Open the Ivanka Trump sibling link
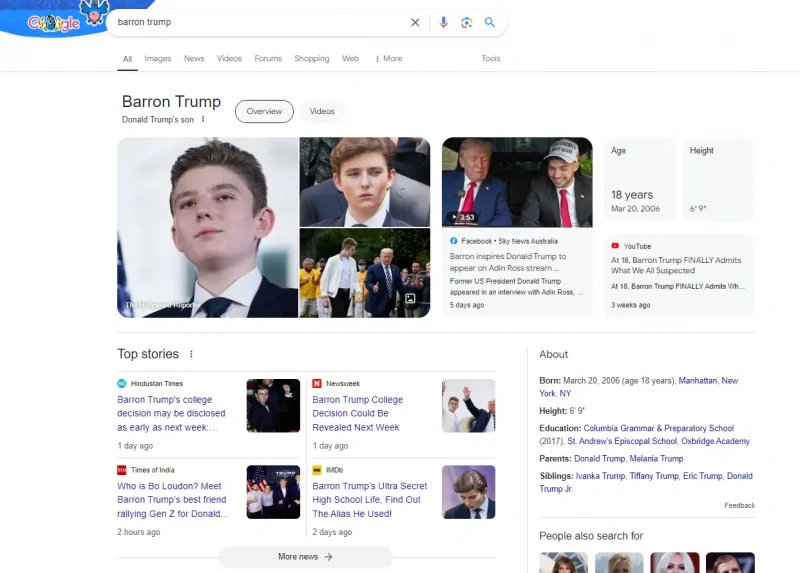 (x=601, y=476)
